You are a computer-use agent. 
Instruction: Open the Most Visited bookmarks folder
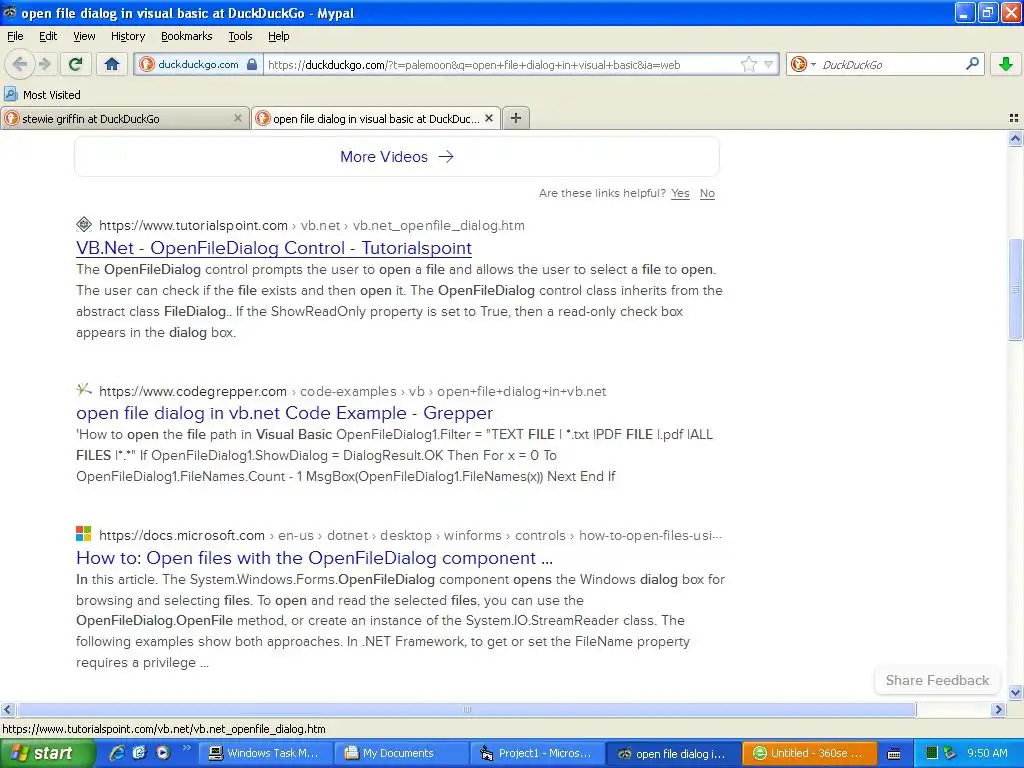tap(42, 95)
